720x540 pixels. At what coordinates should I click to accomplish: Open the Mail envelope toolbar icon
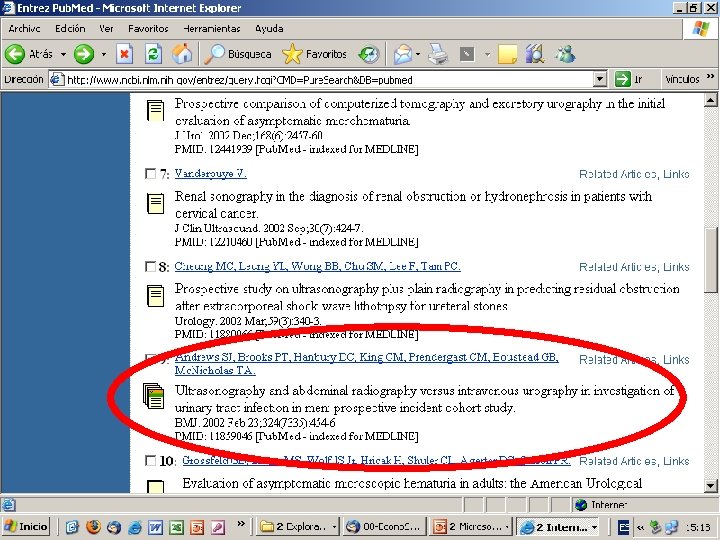(x=403, y=54)
